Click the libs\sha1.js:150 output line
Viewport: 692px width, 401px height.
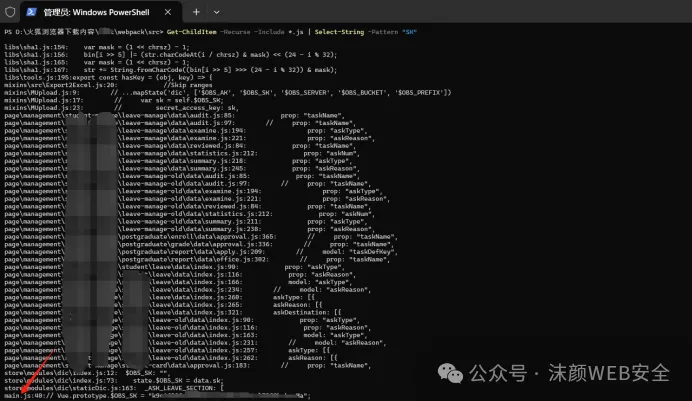click(97, 47)
